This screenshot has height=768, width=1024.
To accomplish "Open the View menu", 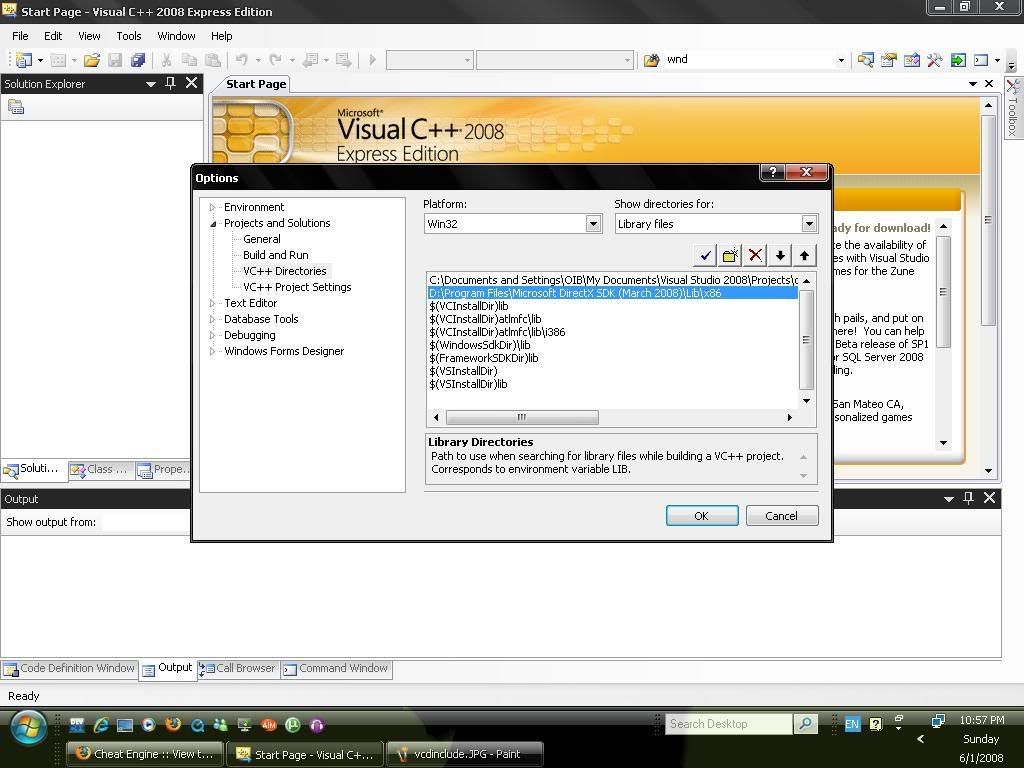I will (89, 36).
